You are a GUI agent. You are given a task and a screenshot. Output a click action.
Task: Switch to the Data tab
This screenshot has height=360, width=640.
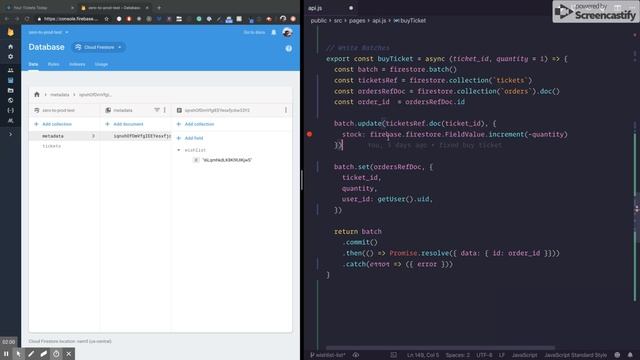click(33, 64)
